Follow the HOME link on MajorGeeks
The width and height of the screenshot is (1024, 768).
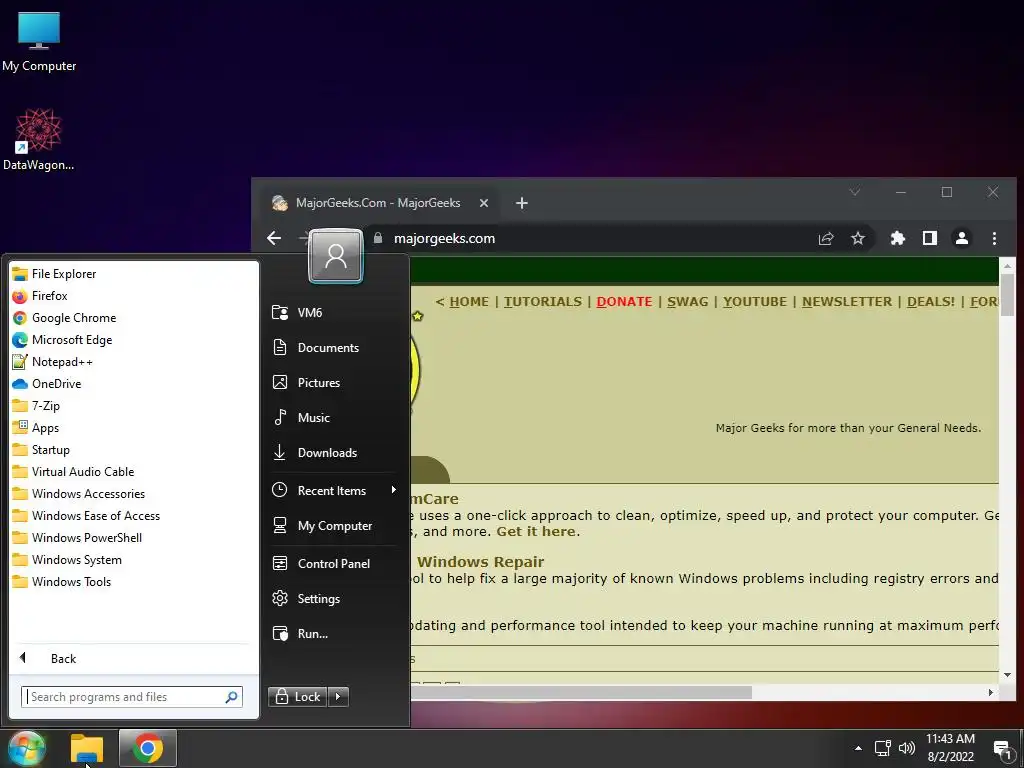(x=469, y=302)
